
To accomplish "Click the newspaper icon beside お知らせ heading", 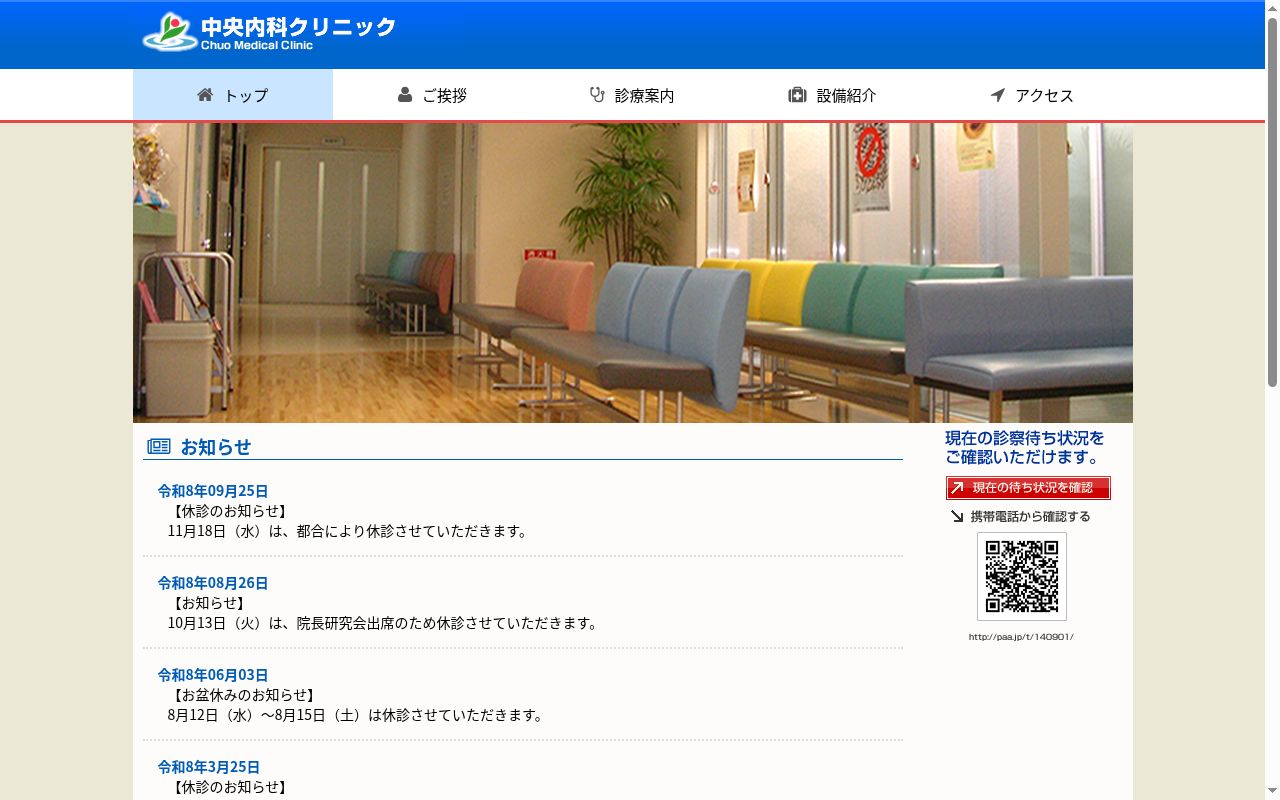I will [159, 446].
